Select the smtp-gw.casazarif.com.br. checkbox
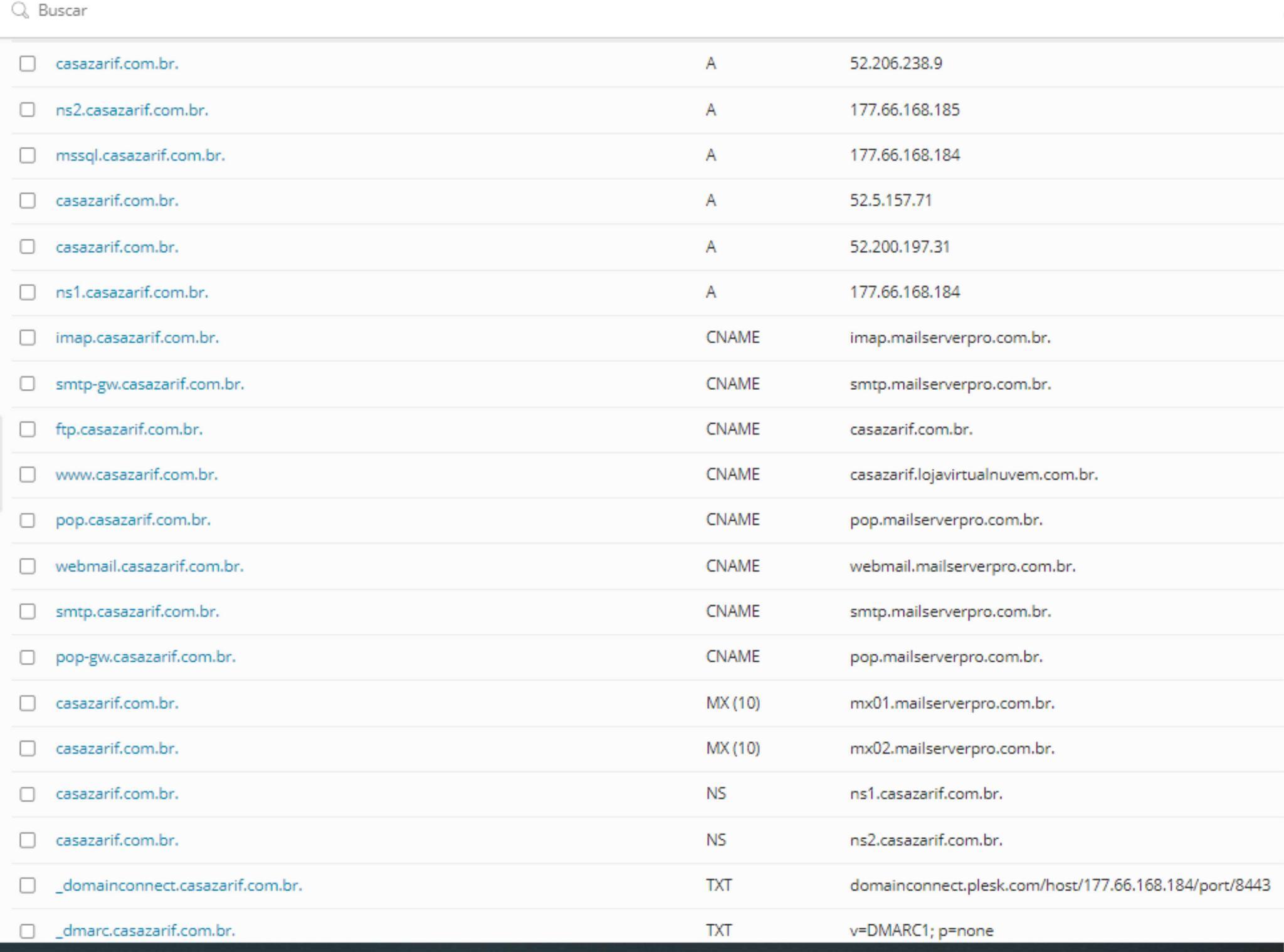 coord(28,384)
